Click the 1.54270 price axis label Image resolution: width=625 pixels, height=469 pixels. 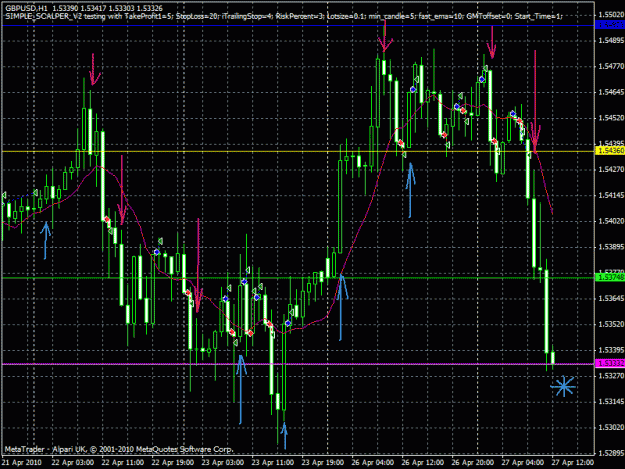tap(611, 170)
